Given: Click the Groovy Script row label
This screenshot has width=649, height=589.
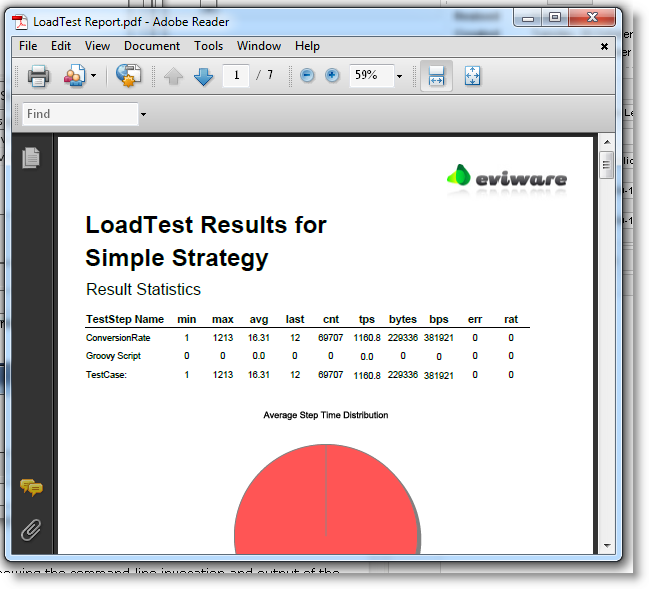Looking at the screenshot, I should coord(113,356).
